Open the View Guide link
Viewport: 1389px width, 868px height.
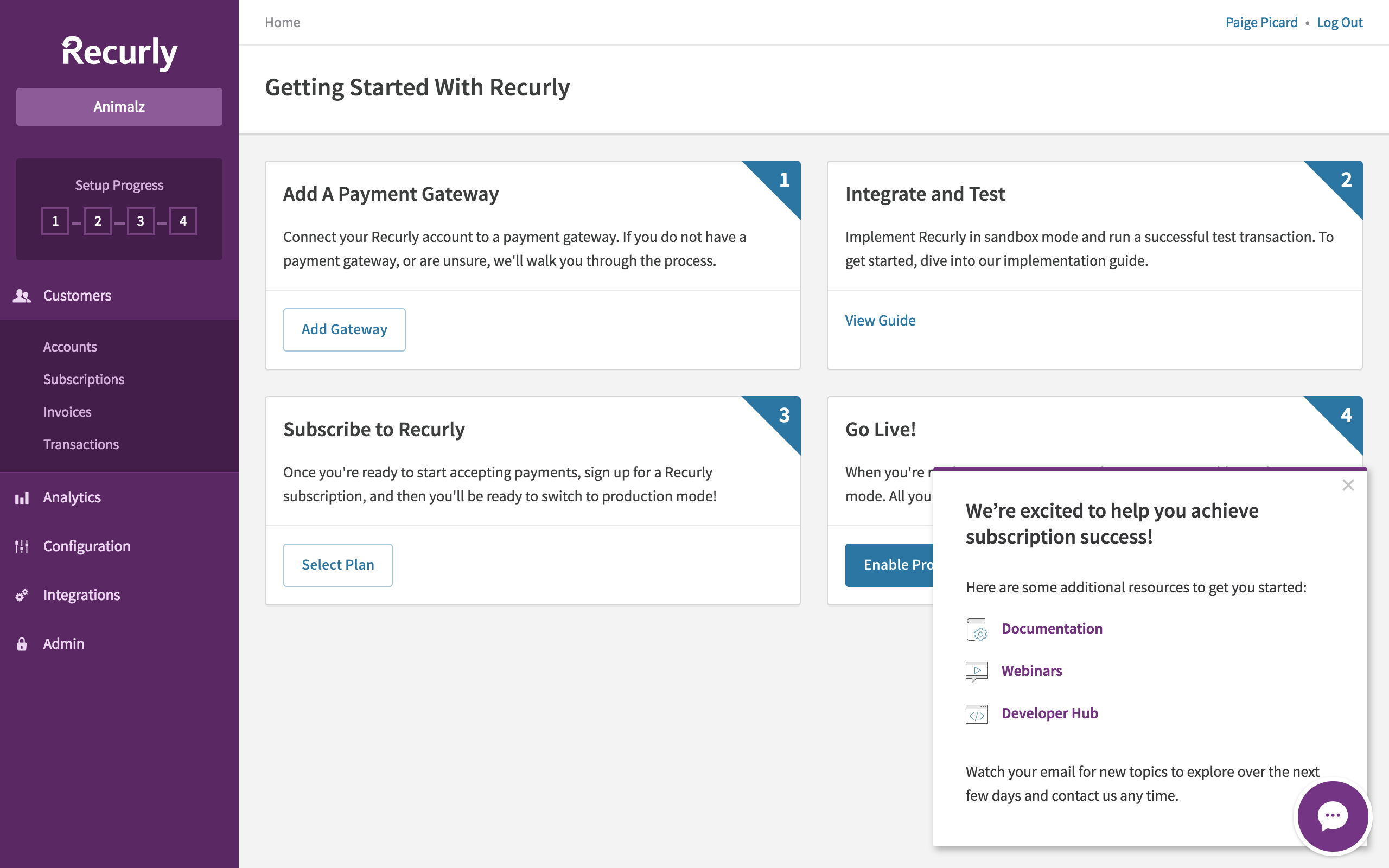(881, 320)
